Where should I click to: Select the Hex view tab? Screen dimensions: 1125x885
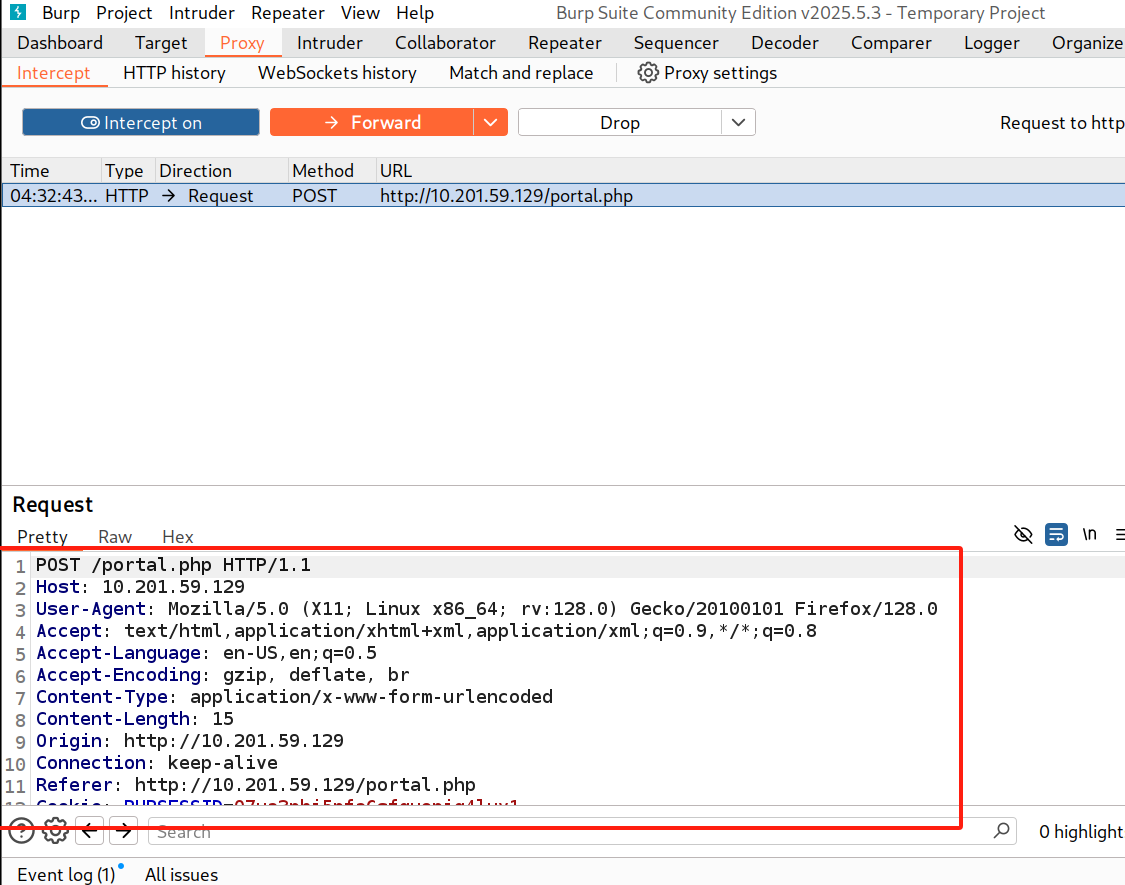[x=178, y=537]
